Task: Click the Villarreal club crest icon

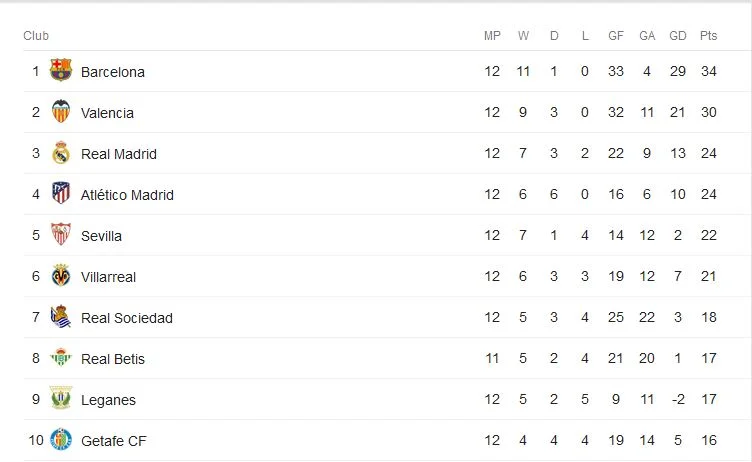Action: click(x=61, y=276)
